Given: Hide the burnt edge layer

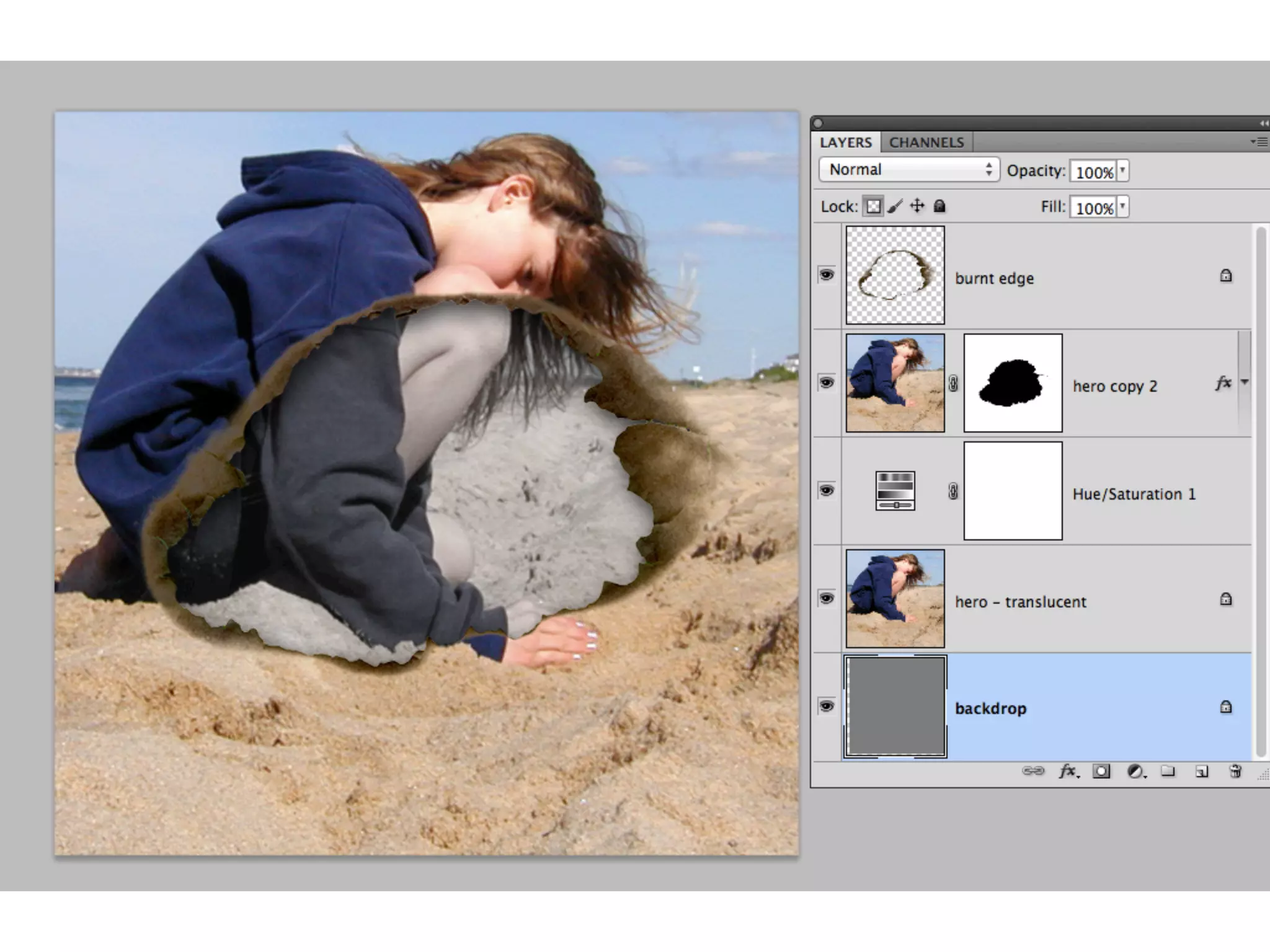Looking at the screenshot, I should pos(826,275).
